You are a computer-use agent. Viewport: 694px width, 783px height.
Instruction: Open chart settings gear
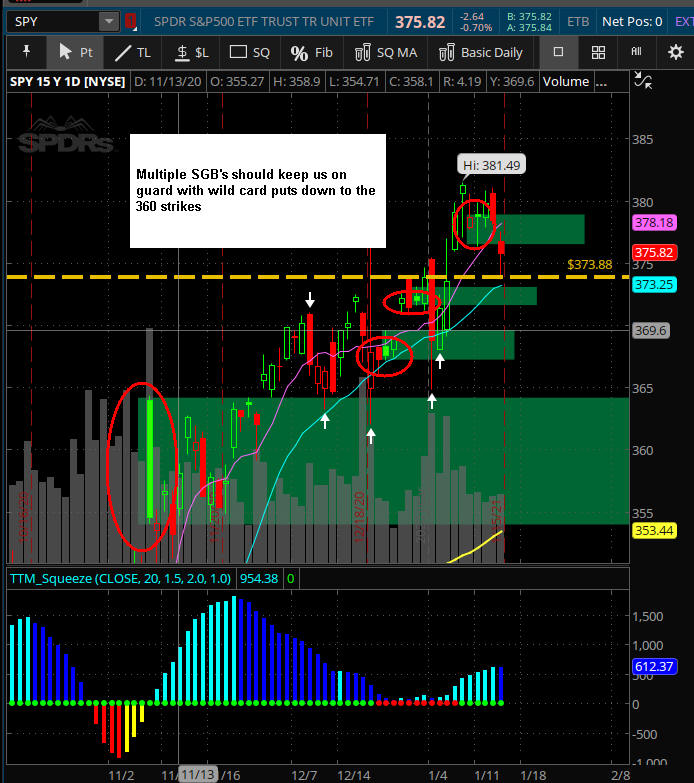pos(675,52)
